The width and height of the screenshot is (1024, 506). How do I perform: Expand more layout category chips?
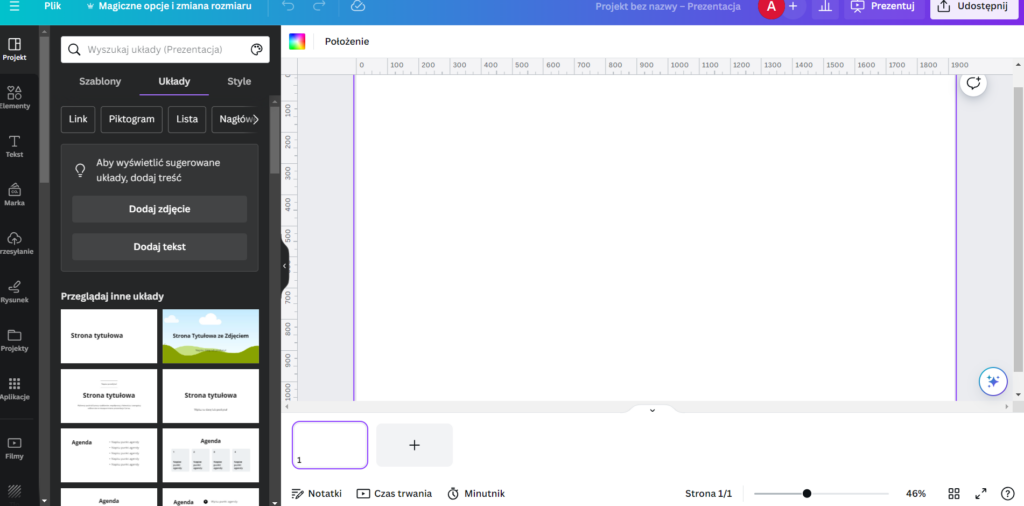256,119
